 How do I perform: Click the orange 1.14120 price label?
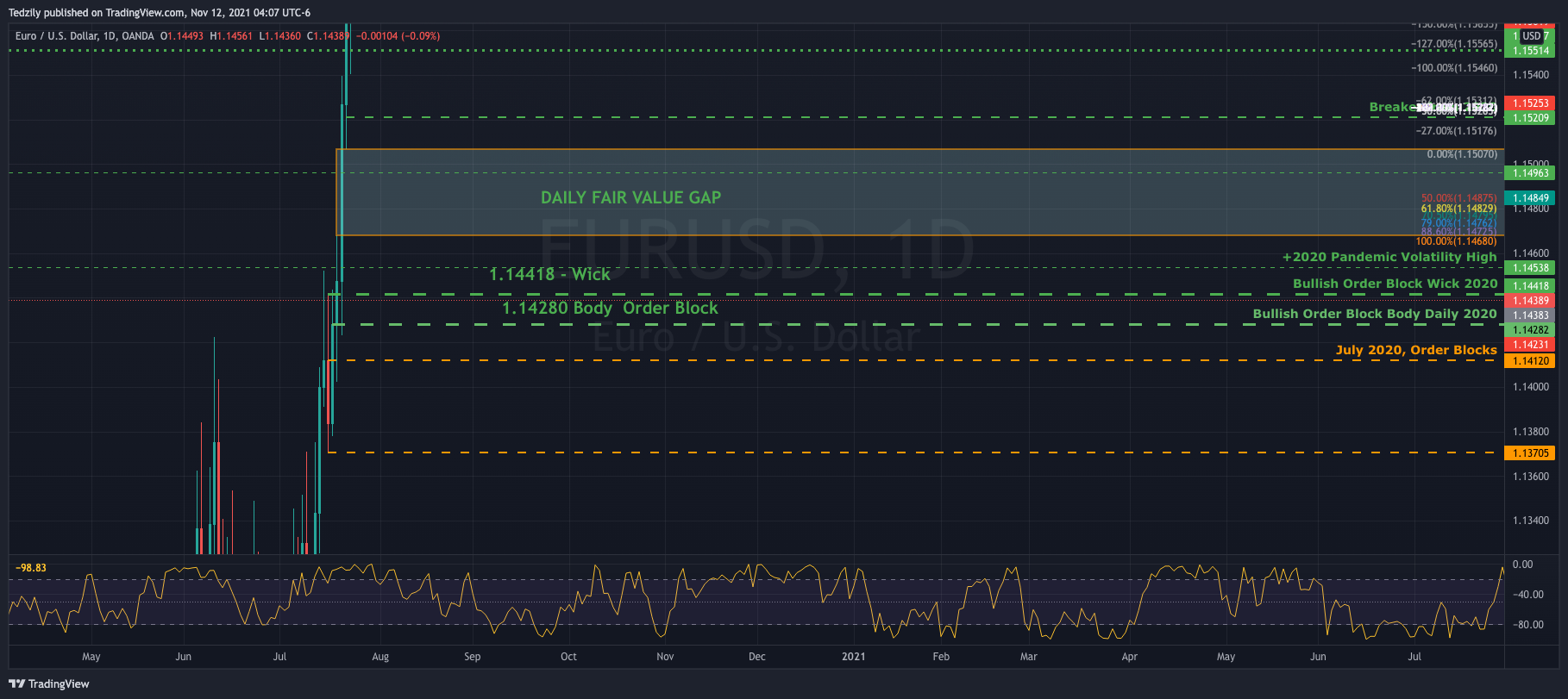pos(1529,361)
